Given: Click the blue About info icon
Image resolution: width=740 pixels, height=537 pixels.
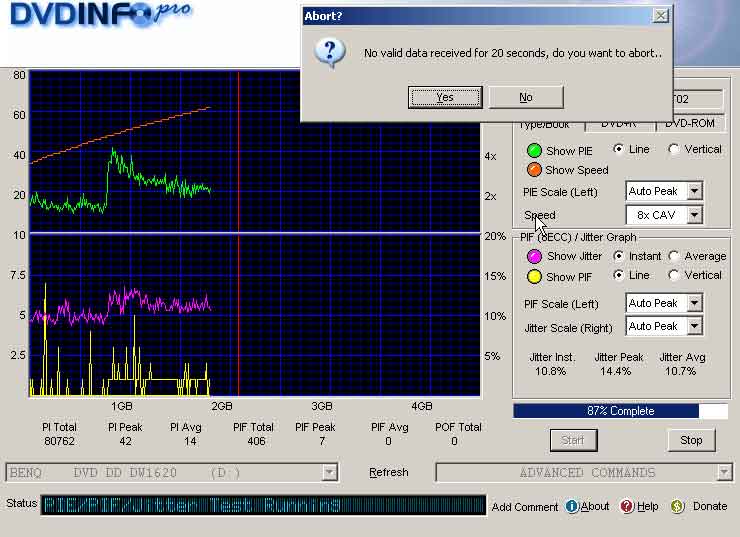Looking at the screenshot, I should 572,506.
